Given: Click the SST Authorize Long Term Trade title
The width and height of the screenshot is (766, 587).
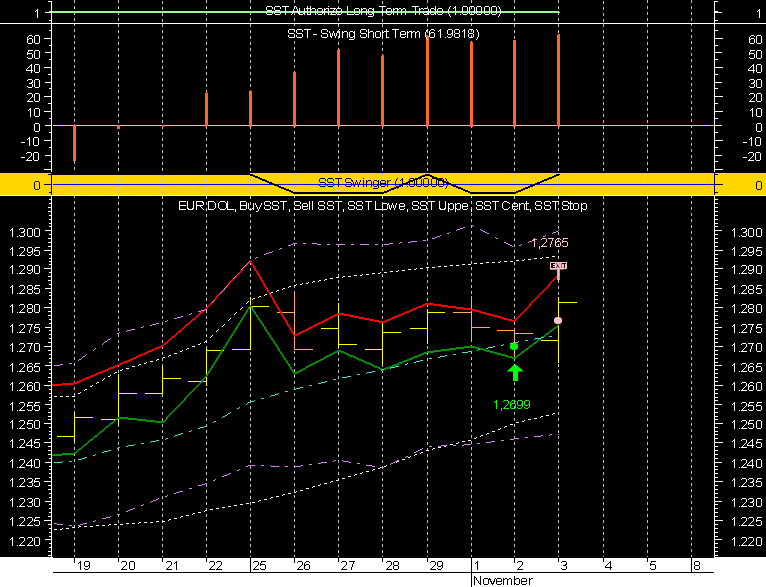Looking at the screenshot, I should 383,11.
